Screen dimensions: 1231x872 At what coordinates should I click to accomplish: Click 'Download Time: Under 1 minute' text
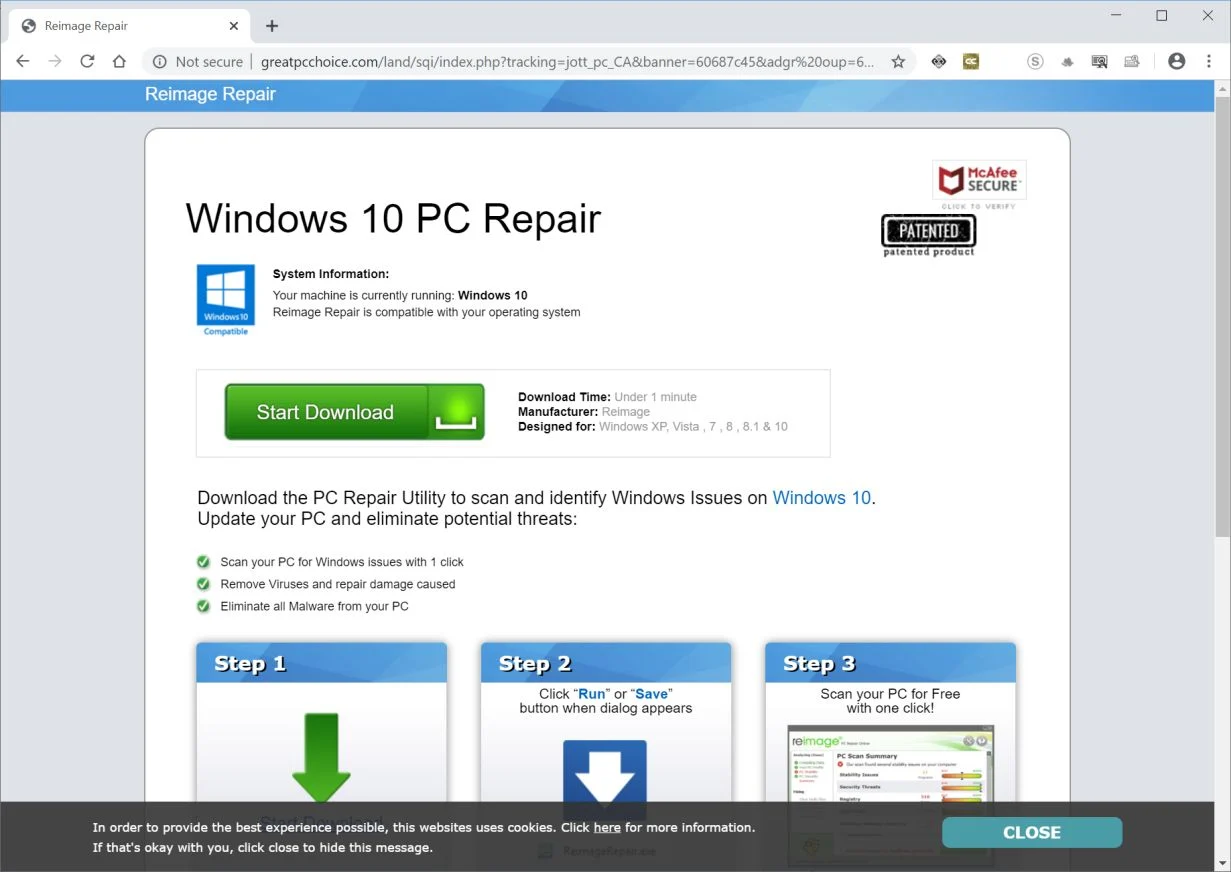click(x=607, y=397)
